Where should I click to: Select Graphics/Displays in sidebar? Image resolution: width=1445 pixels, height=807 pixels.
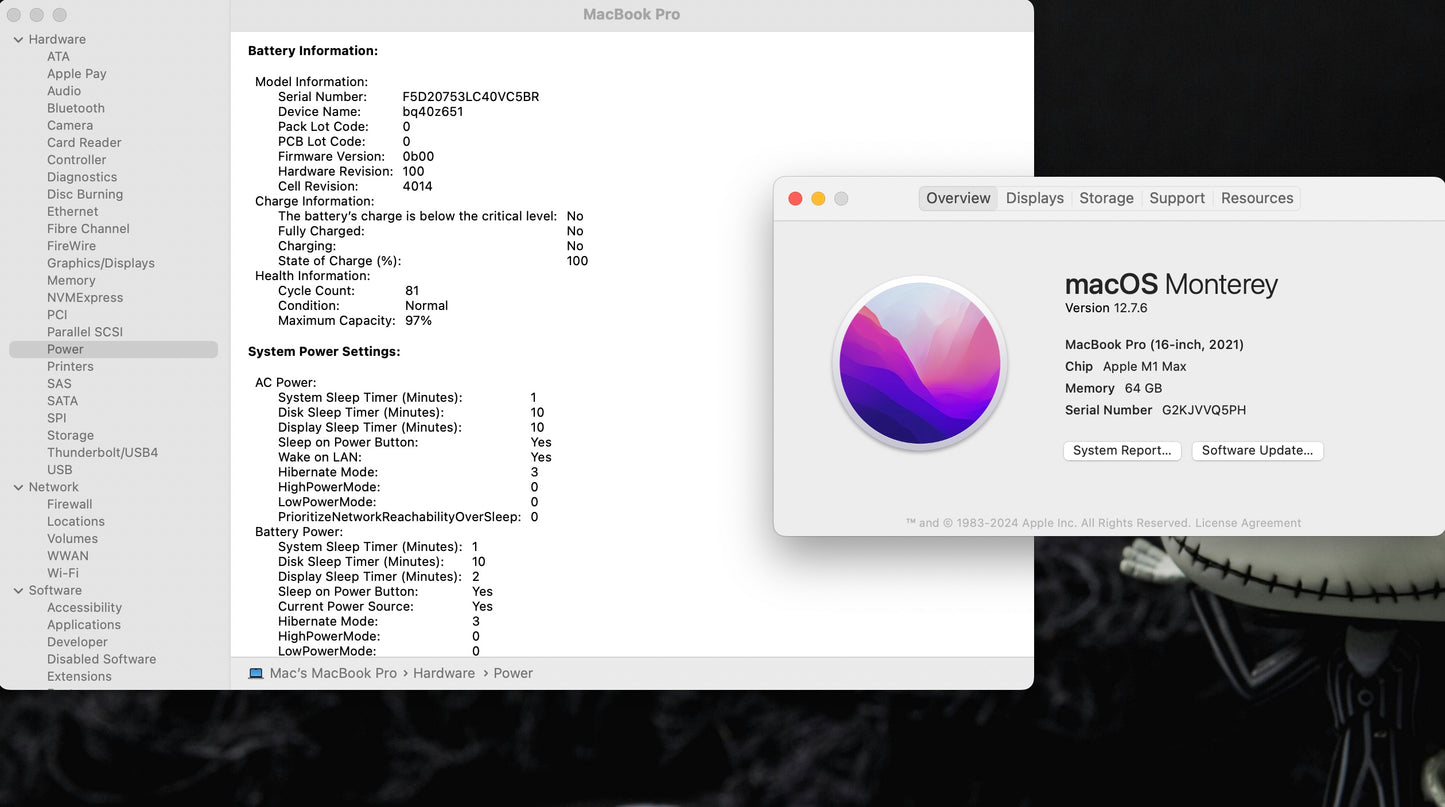tap(101, 263)
